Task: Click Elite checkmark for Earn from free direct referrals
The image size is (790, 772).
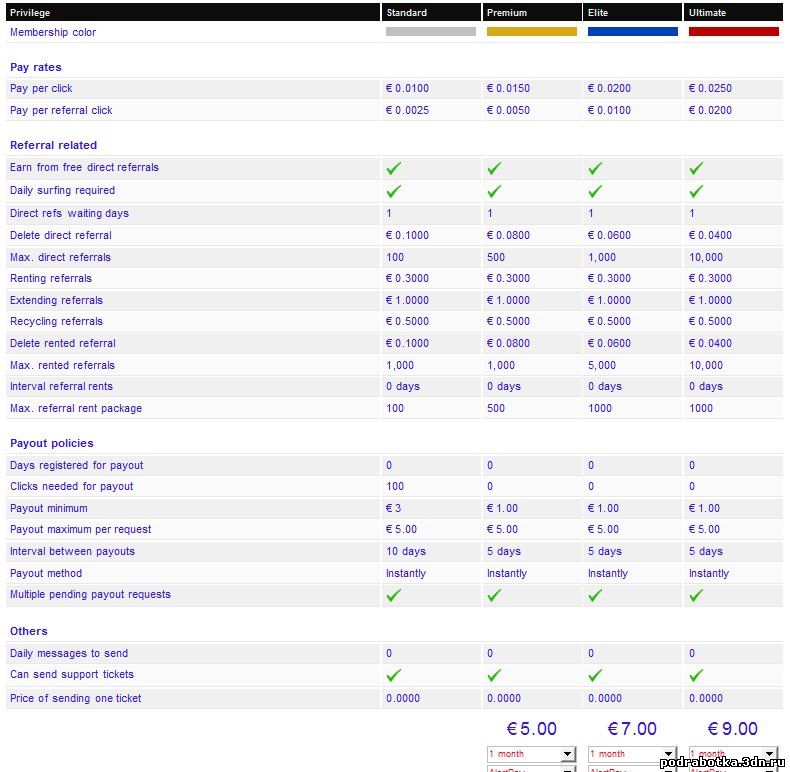Action: [x=595, y=168]
